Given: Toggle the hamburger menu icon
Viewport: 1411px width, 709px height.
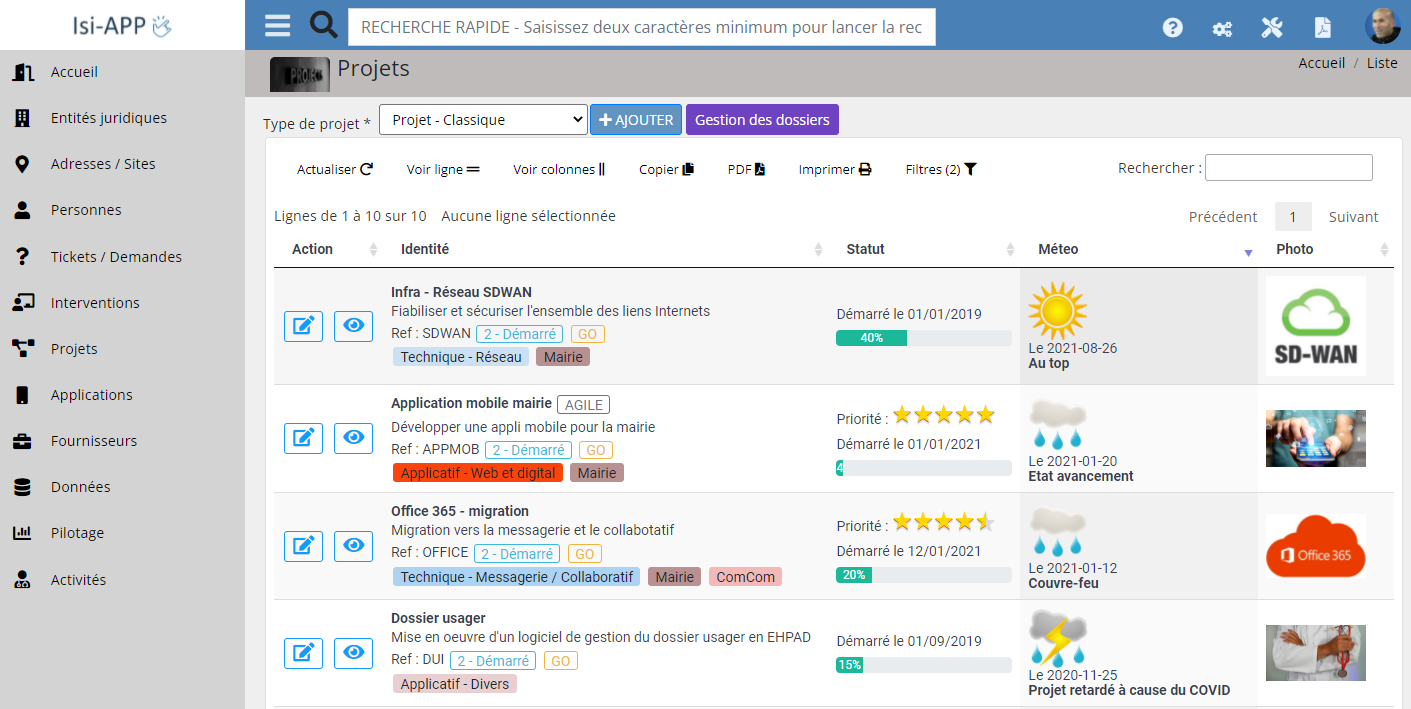Looking at the screenshot, I should 277,26.
